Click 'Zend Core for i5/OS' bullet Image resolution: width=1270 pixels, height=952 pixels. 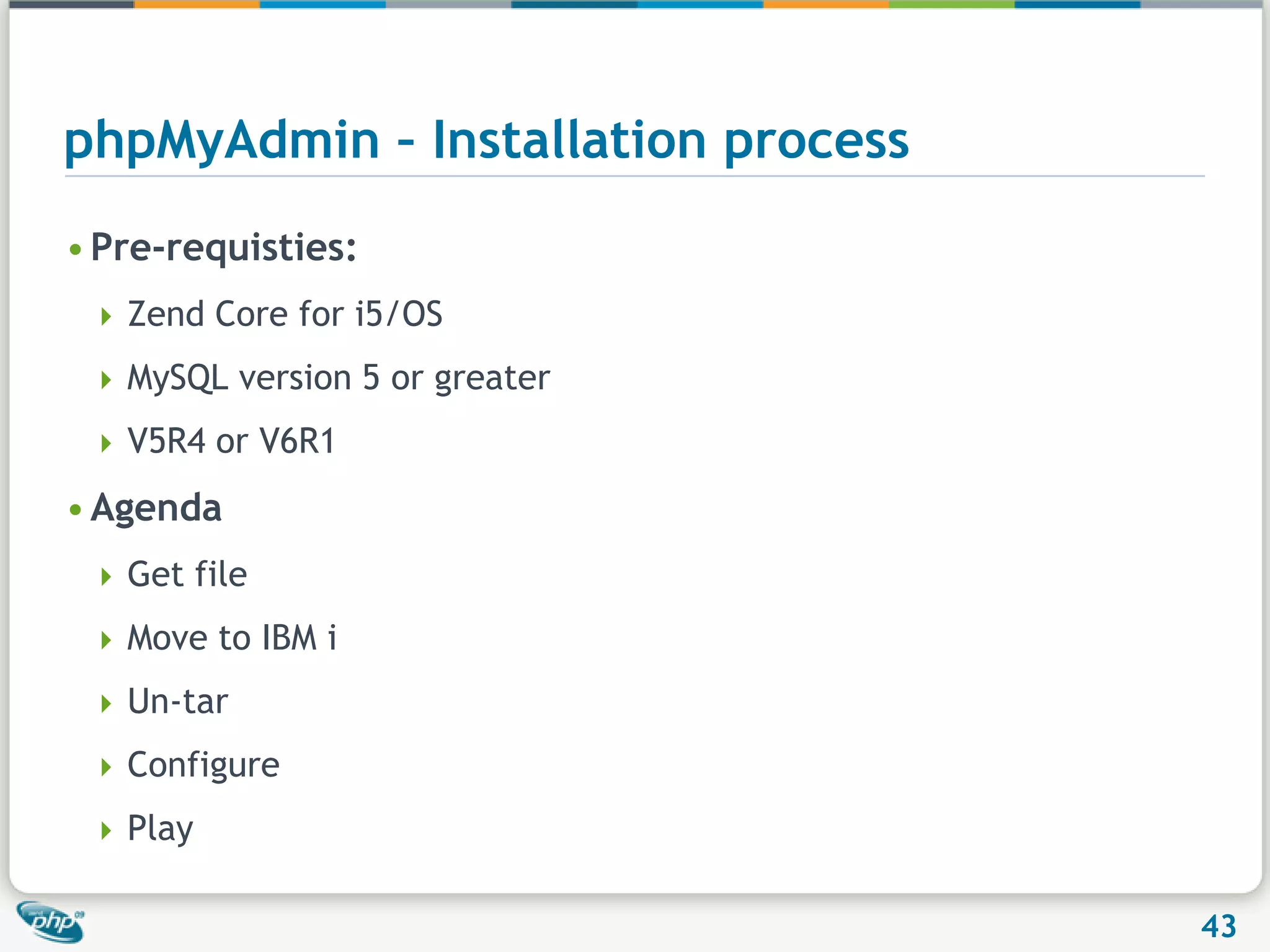point(285,314)
